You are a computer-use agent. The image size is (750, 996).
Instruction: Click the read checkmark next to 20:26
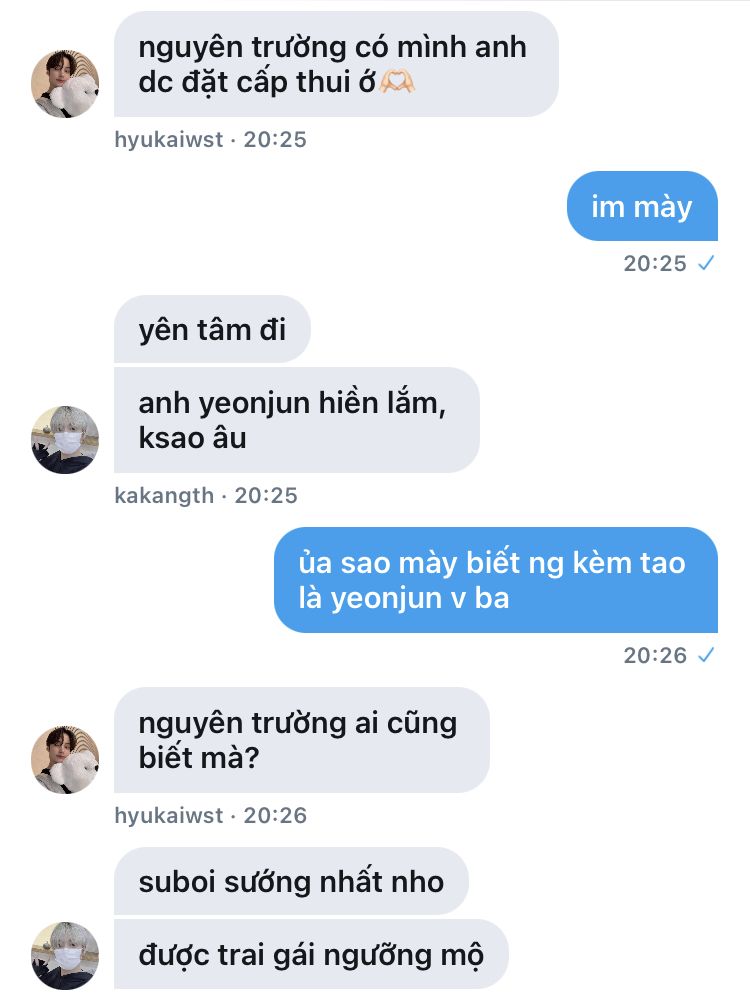706,655
